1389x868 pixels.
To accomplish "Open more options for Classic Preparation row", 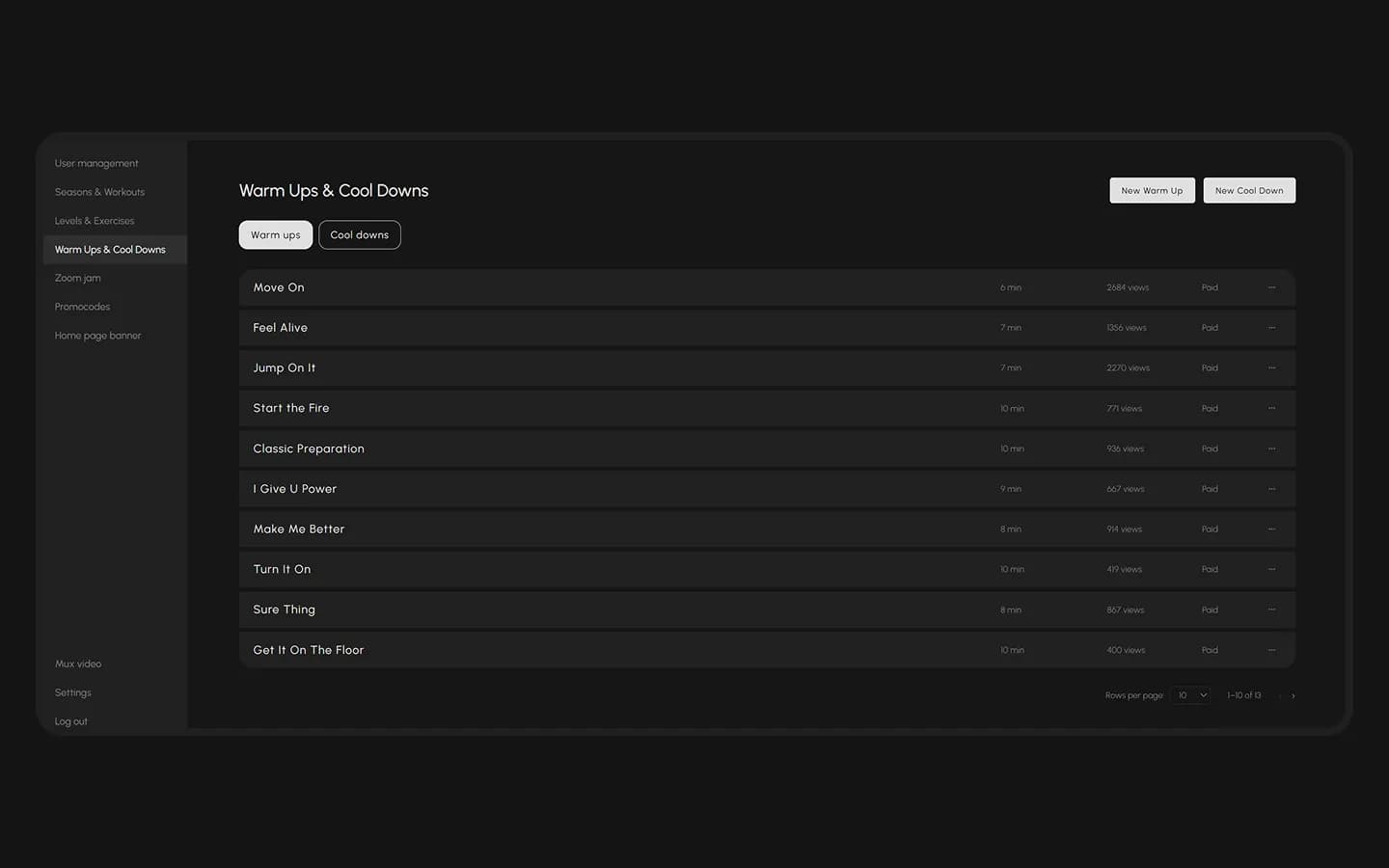I will pyautogui.click(x=1271, y=448).
